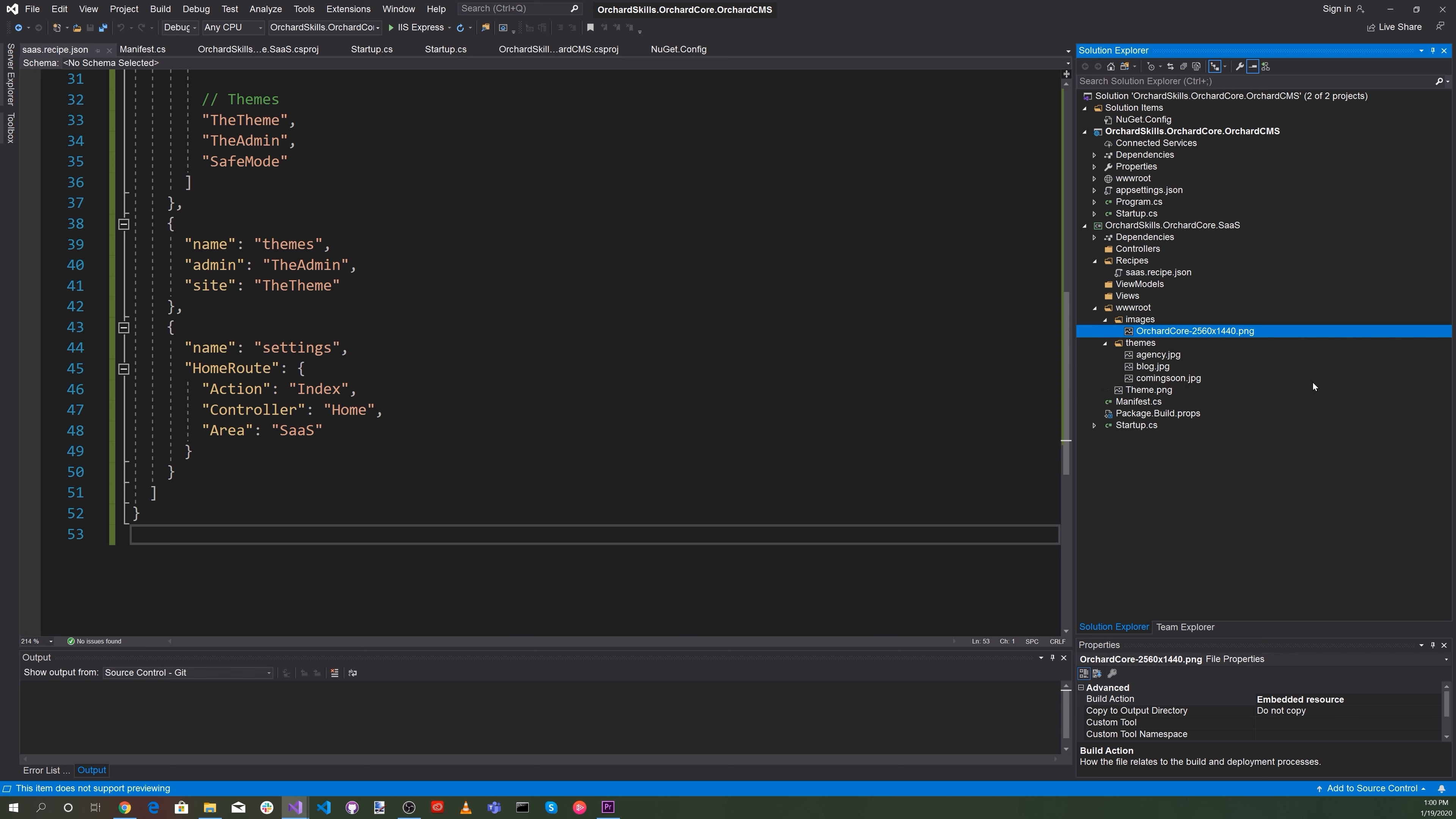
Task: Collapse the Recipes folder node
Action: point(1095,261)
